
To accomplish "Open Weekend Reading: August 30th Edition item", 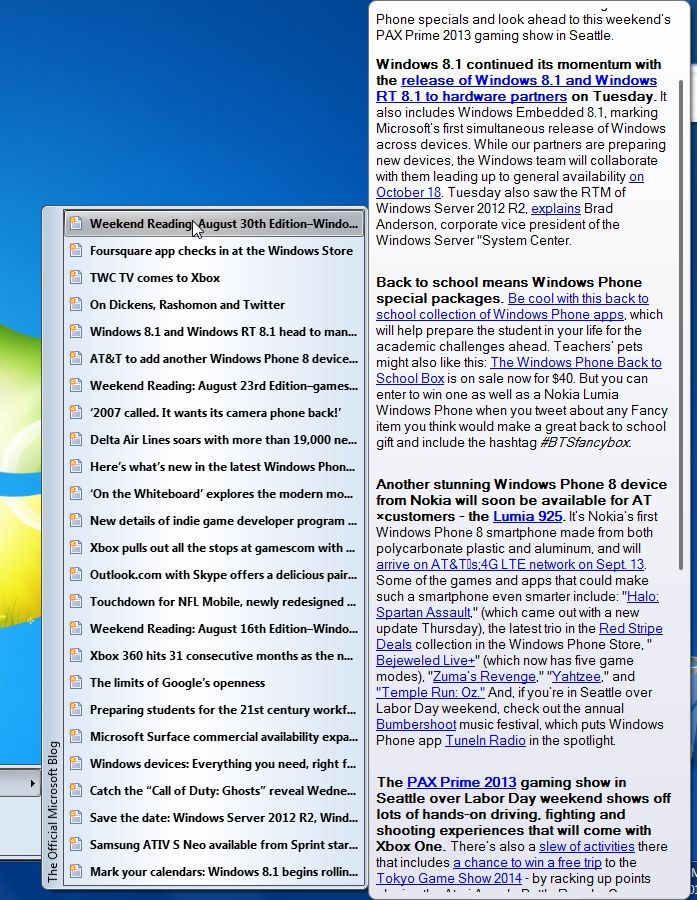I will click(214, 223).
